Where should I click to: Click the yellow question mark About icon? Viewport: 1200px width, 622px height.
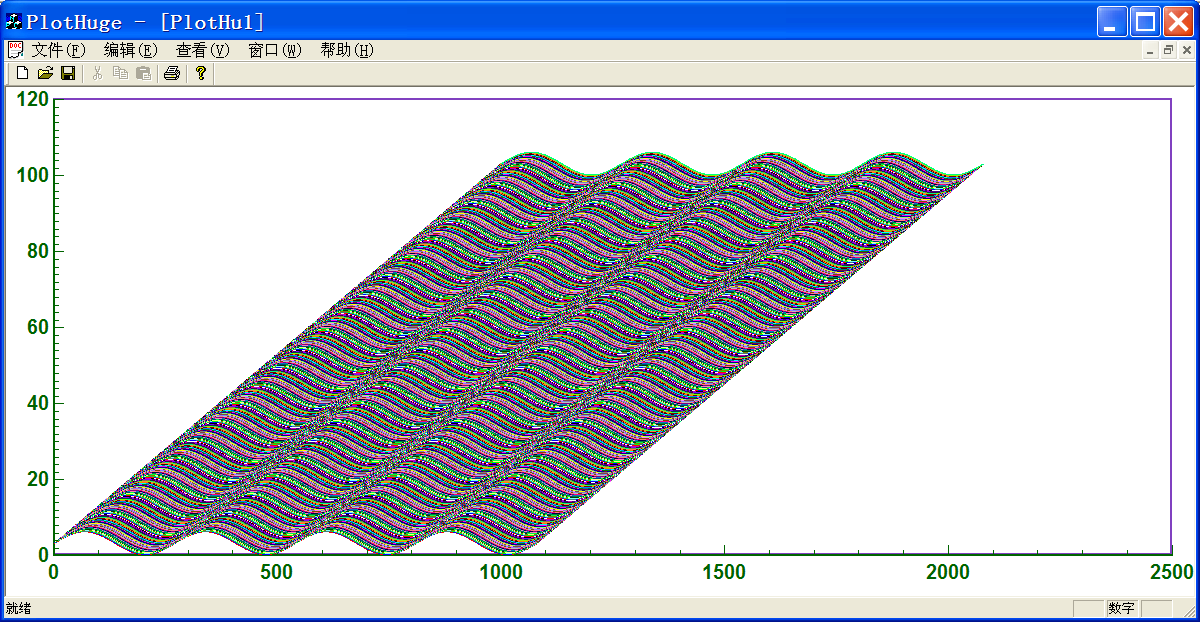[200, 73]
